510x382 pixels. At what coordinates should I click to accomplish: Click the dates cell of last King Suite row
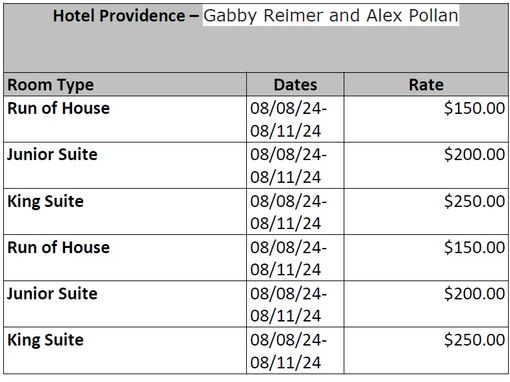pos(295,350)
